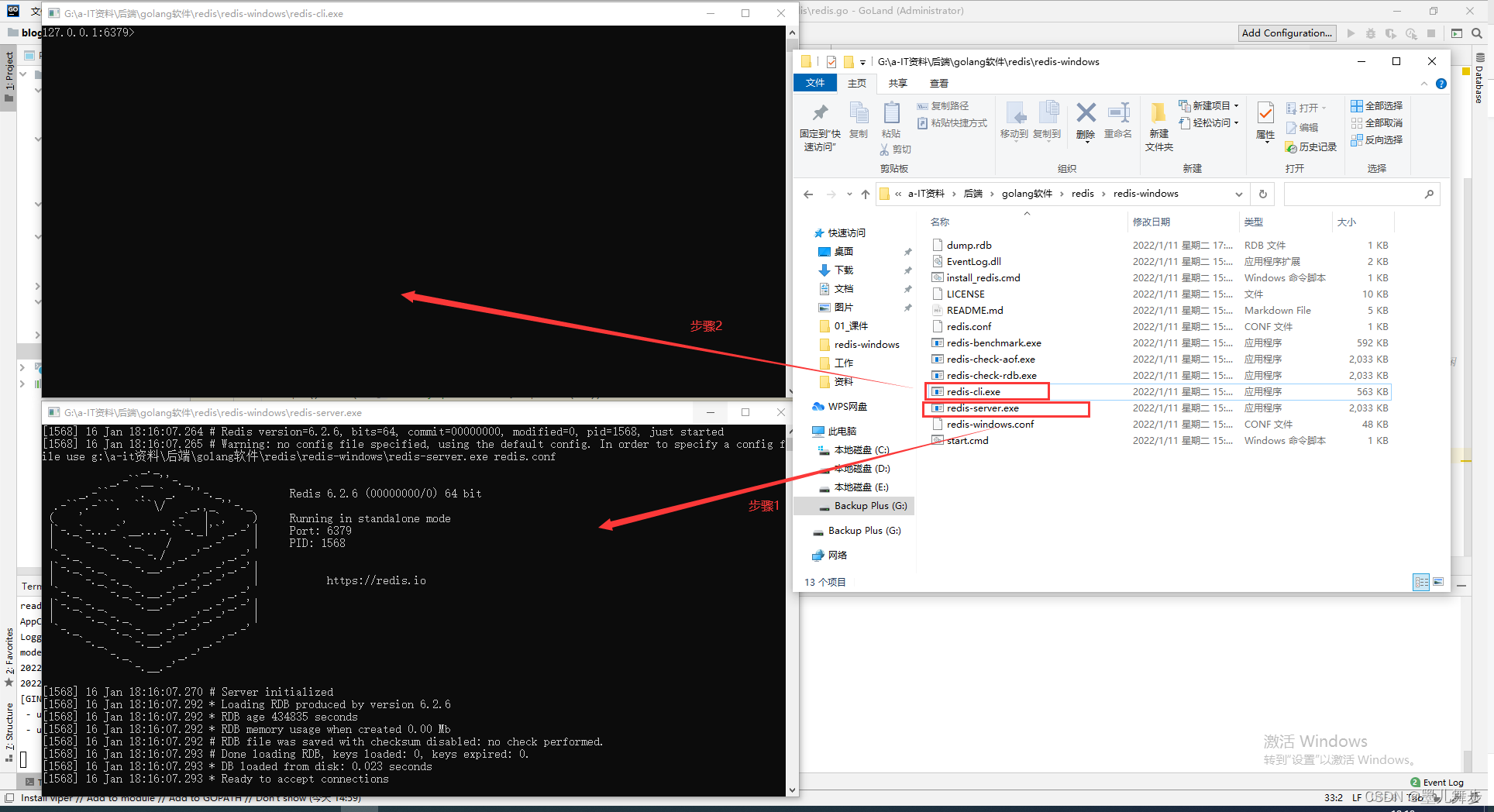Select WPS网盘 in navigation pane
The height and width of the screenshot is (812, 1494).
(847, 407)
